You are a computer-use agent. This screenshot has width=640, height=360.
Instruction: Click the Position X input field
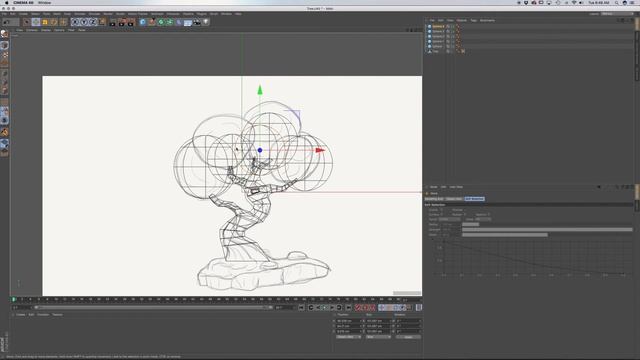[349, 321]
